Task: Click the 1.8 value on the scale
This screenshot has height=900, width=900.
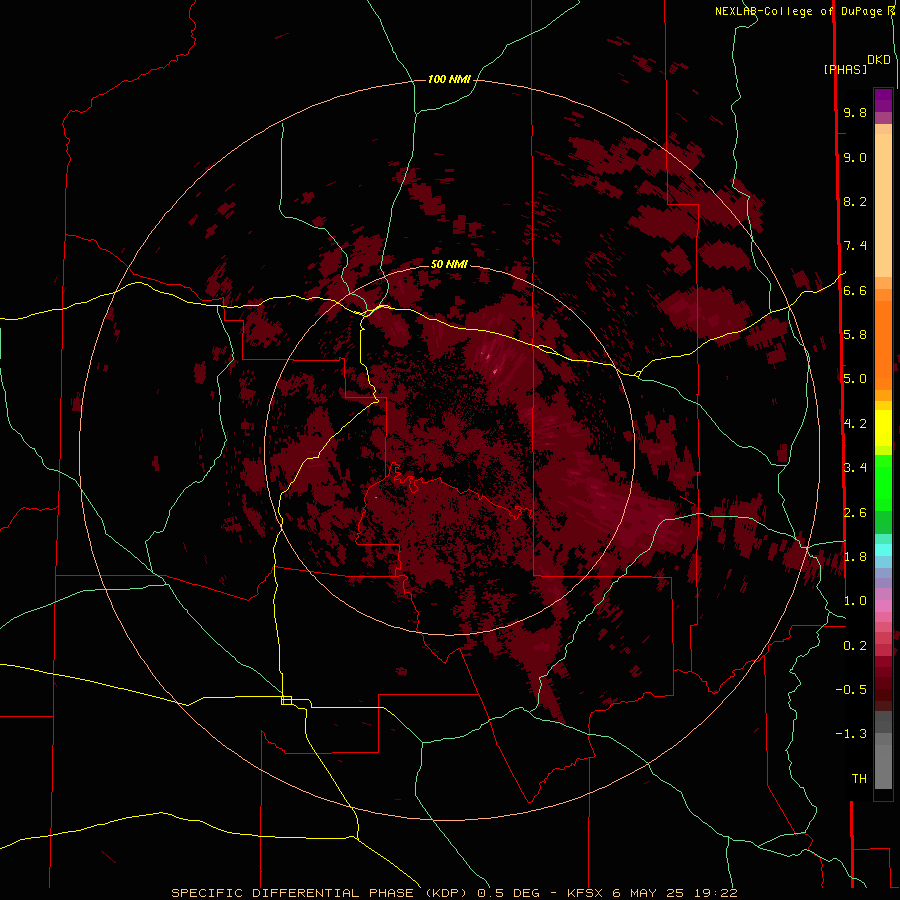Action: point(855,557)
